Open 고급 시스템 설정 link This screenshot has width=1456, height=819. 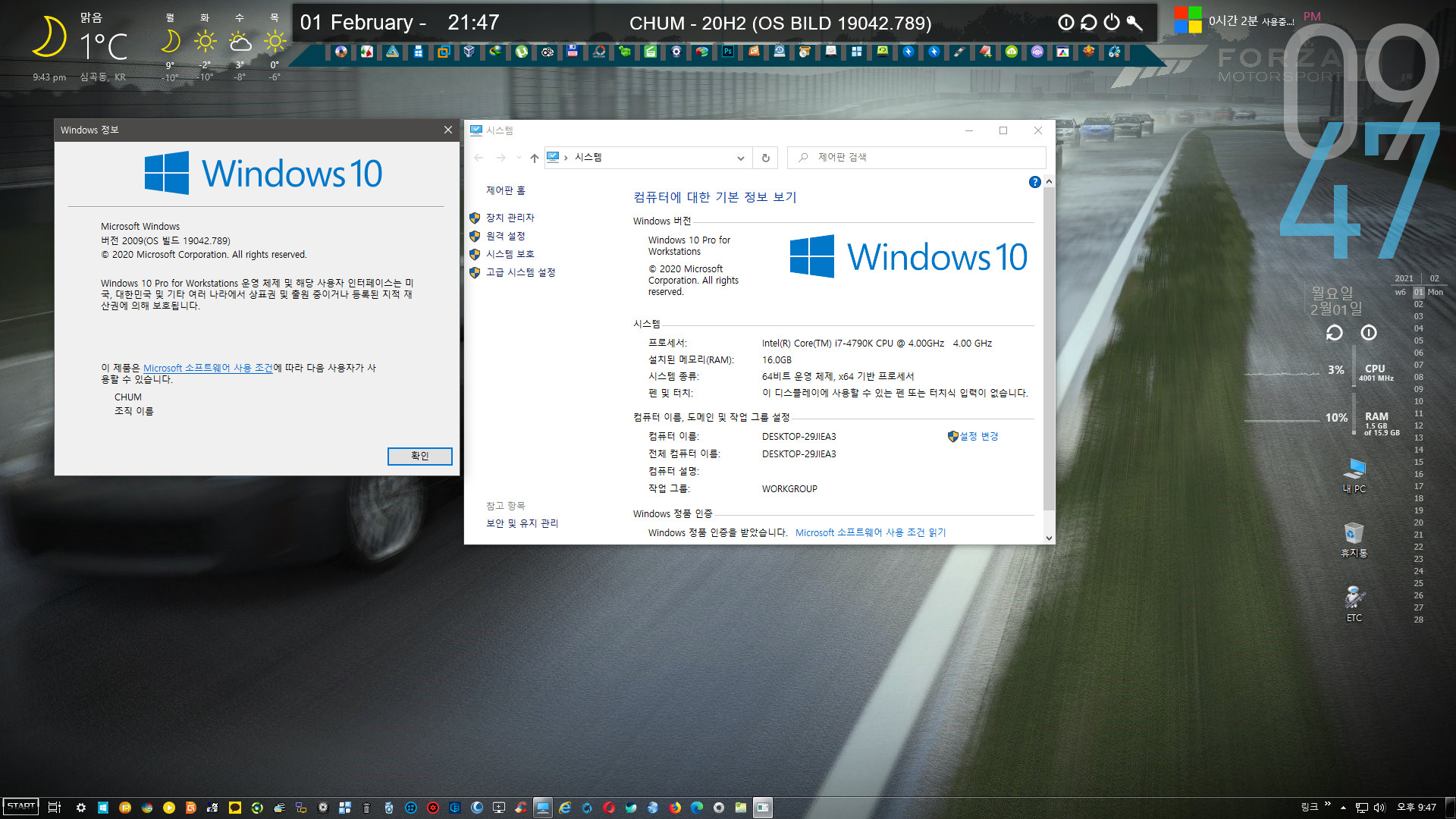pos(520,272)
